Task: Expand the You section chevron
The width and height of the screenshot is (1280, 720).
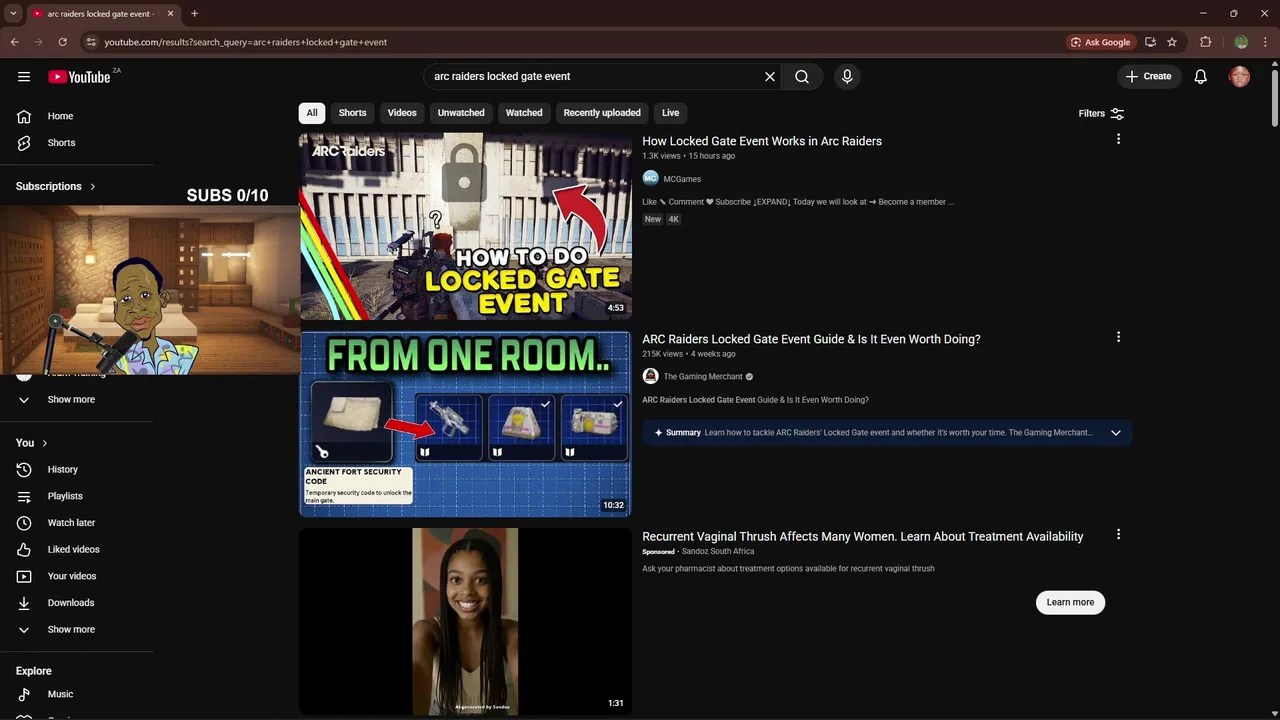Action: pyautogui.click(x=44, y=443)
